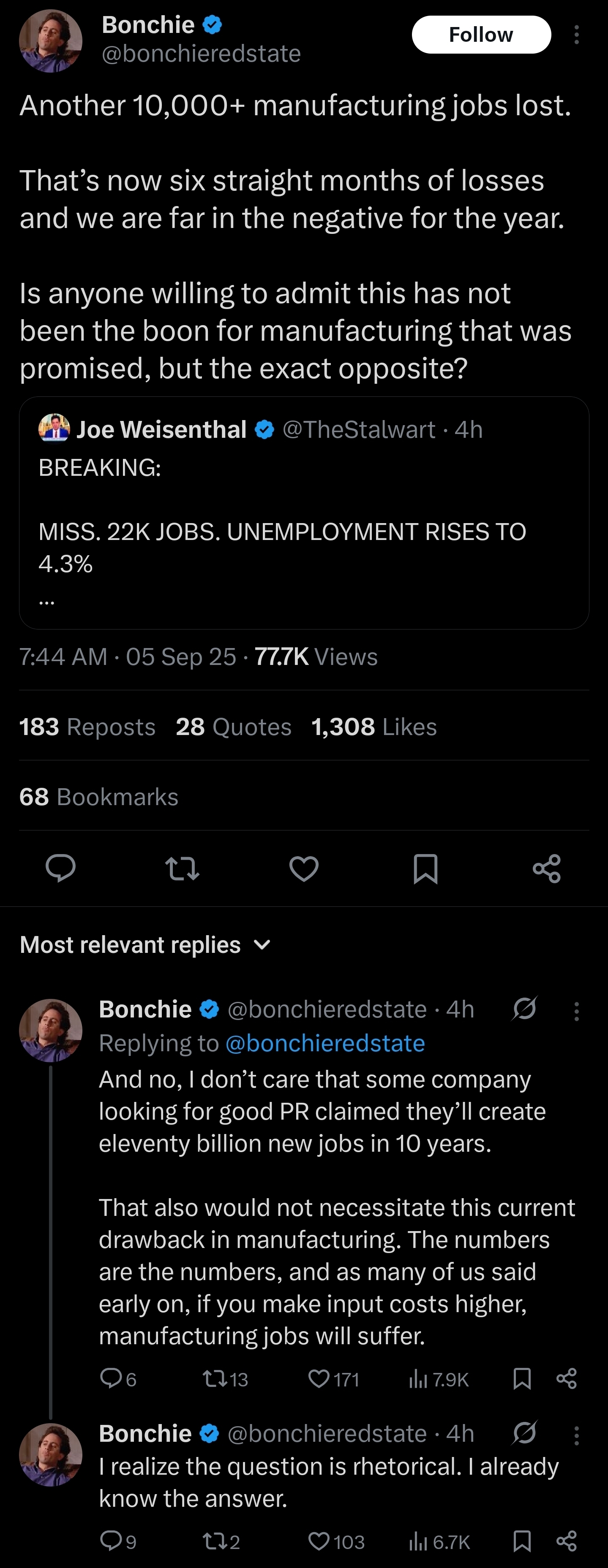Like the first reply with 171 likes
Screen dimensions: 608x1568
[x=319, y=1379]
